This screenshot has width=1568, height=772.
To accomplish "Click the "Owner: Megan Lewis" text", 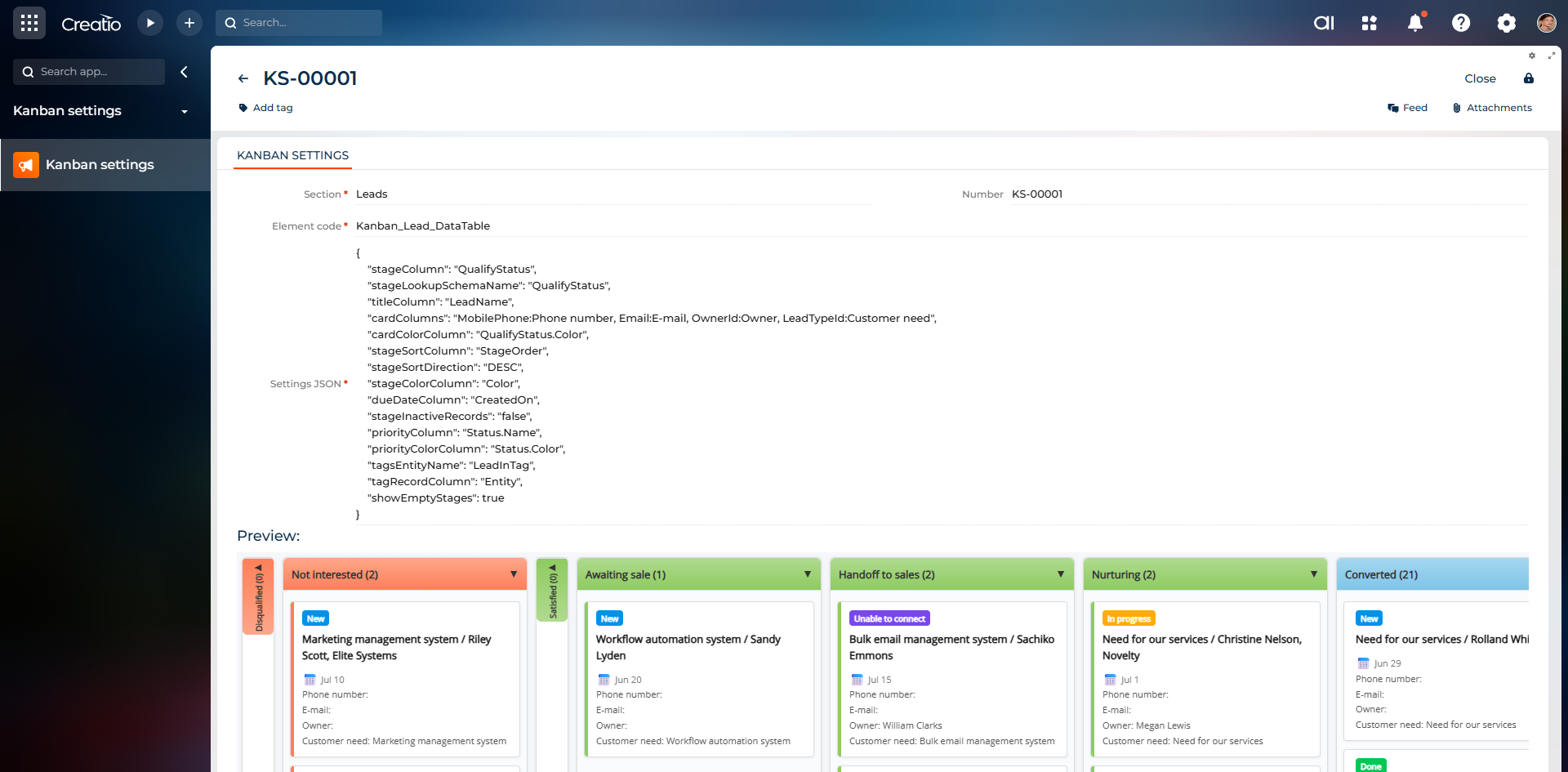I will tap(1146, 725).
